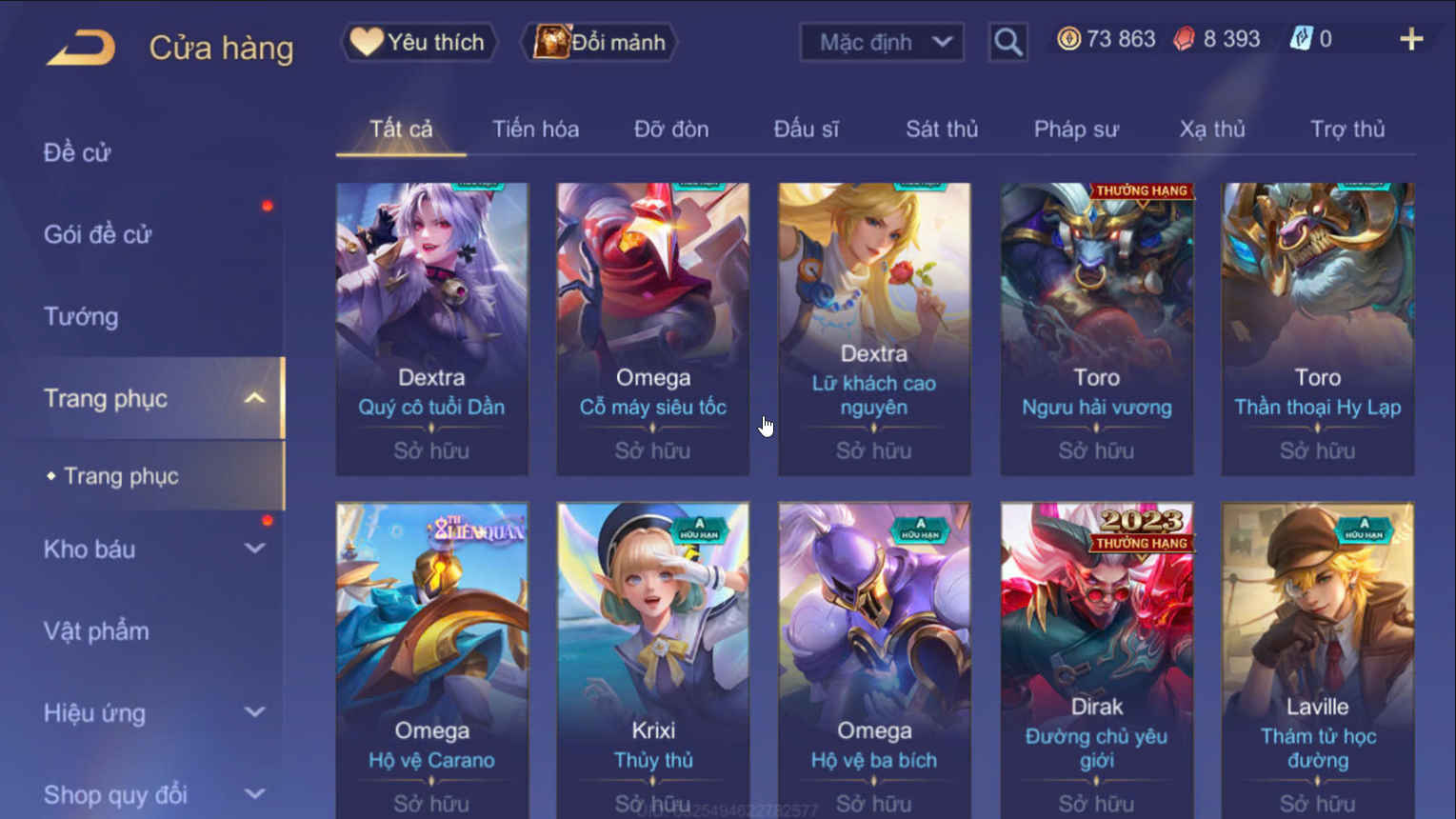Click the red ruby gem icon
The image size is (1456, 819).
1184,39
